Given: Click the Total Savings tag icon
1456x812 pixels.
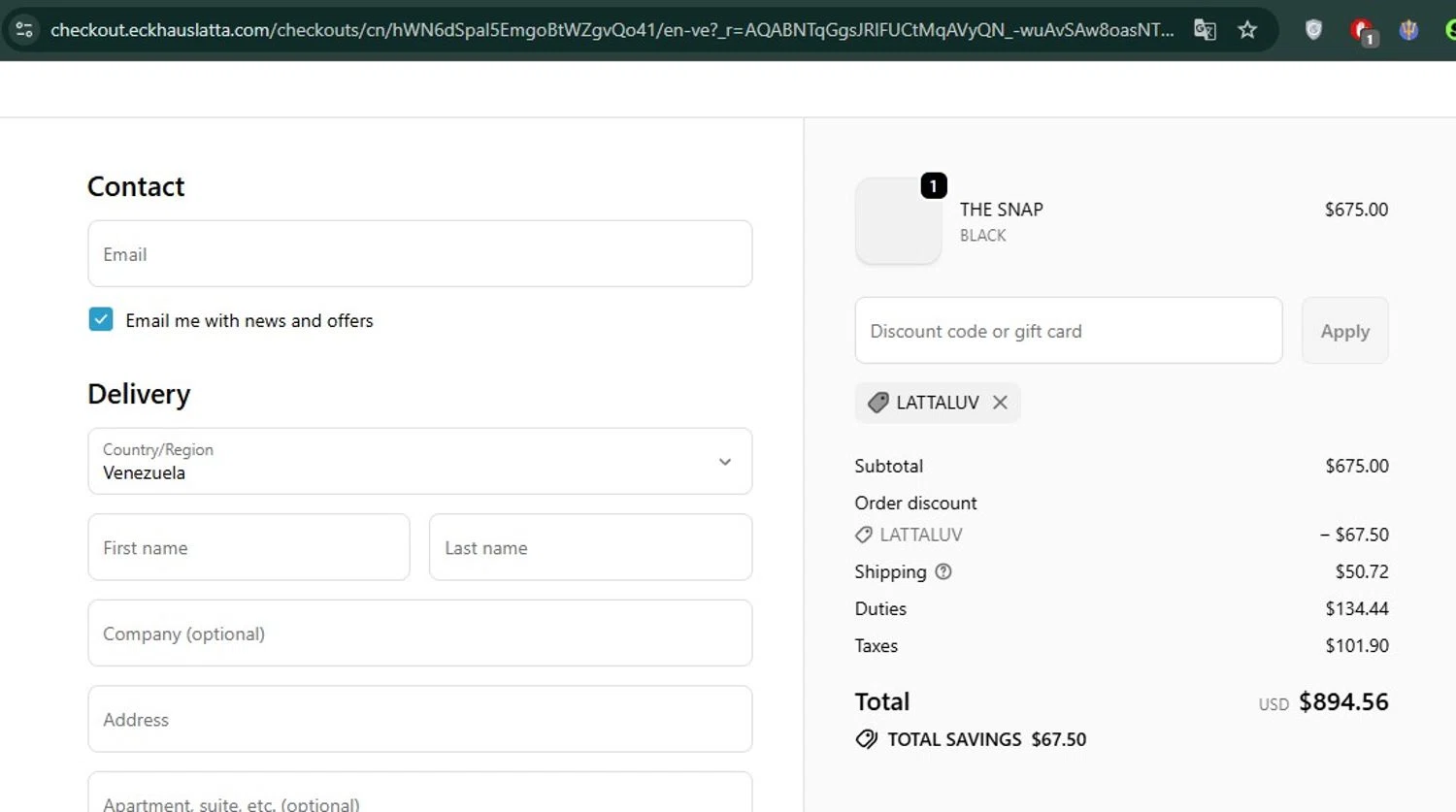Looking at the screenshot, I should pyautogui.click(x=866, y=739).
